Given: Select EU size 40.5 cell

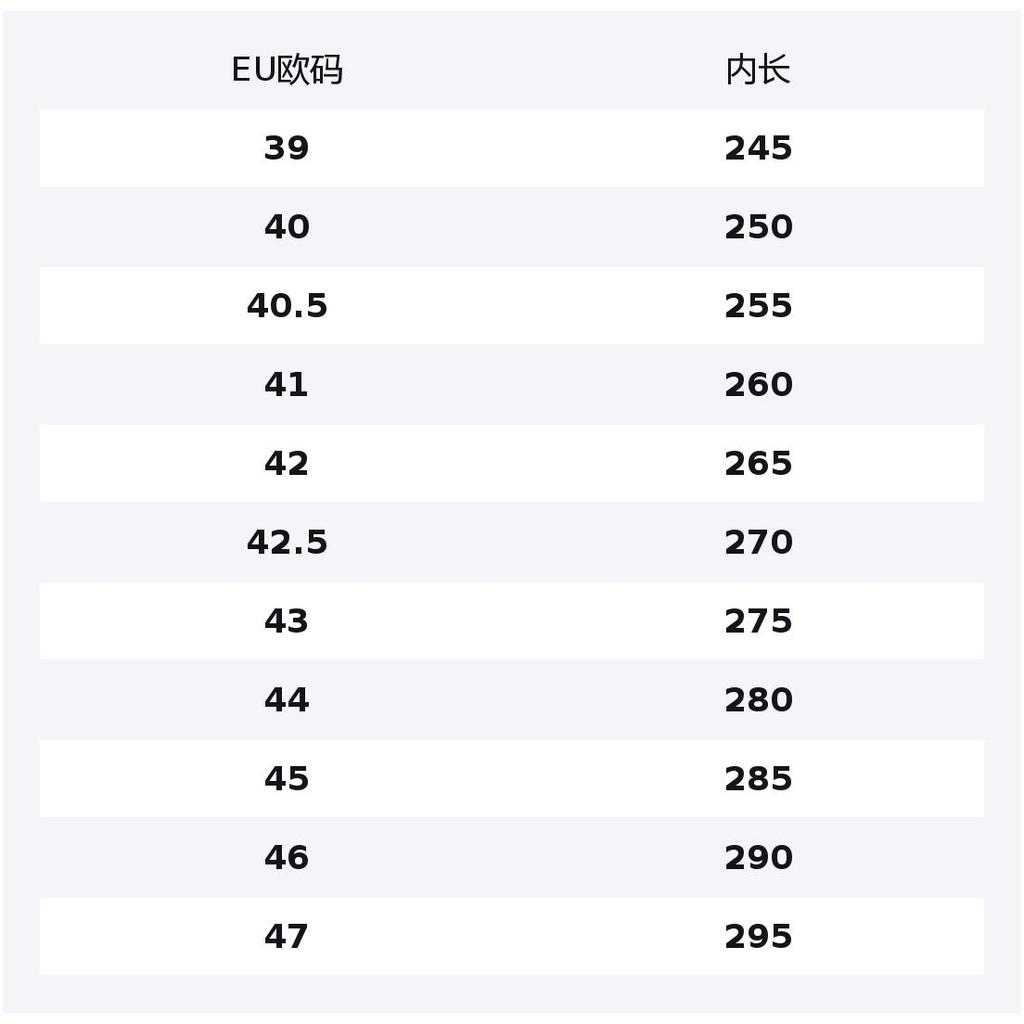Looking at the screenshot, I should click(286, 306).
